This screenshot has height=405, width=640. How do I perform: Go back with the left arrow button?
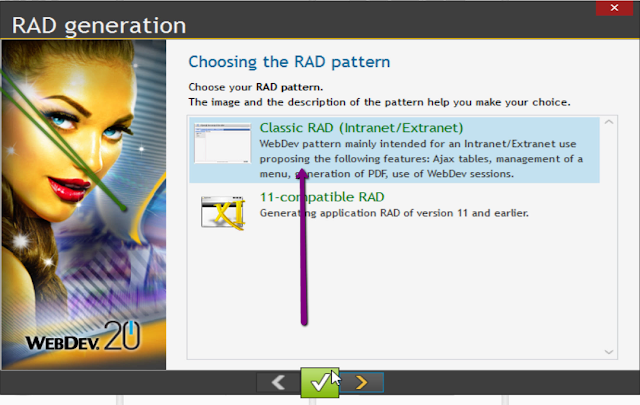pos(278,383)
